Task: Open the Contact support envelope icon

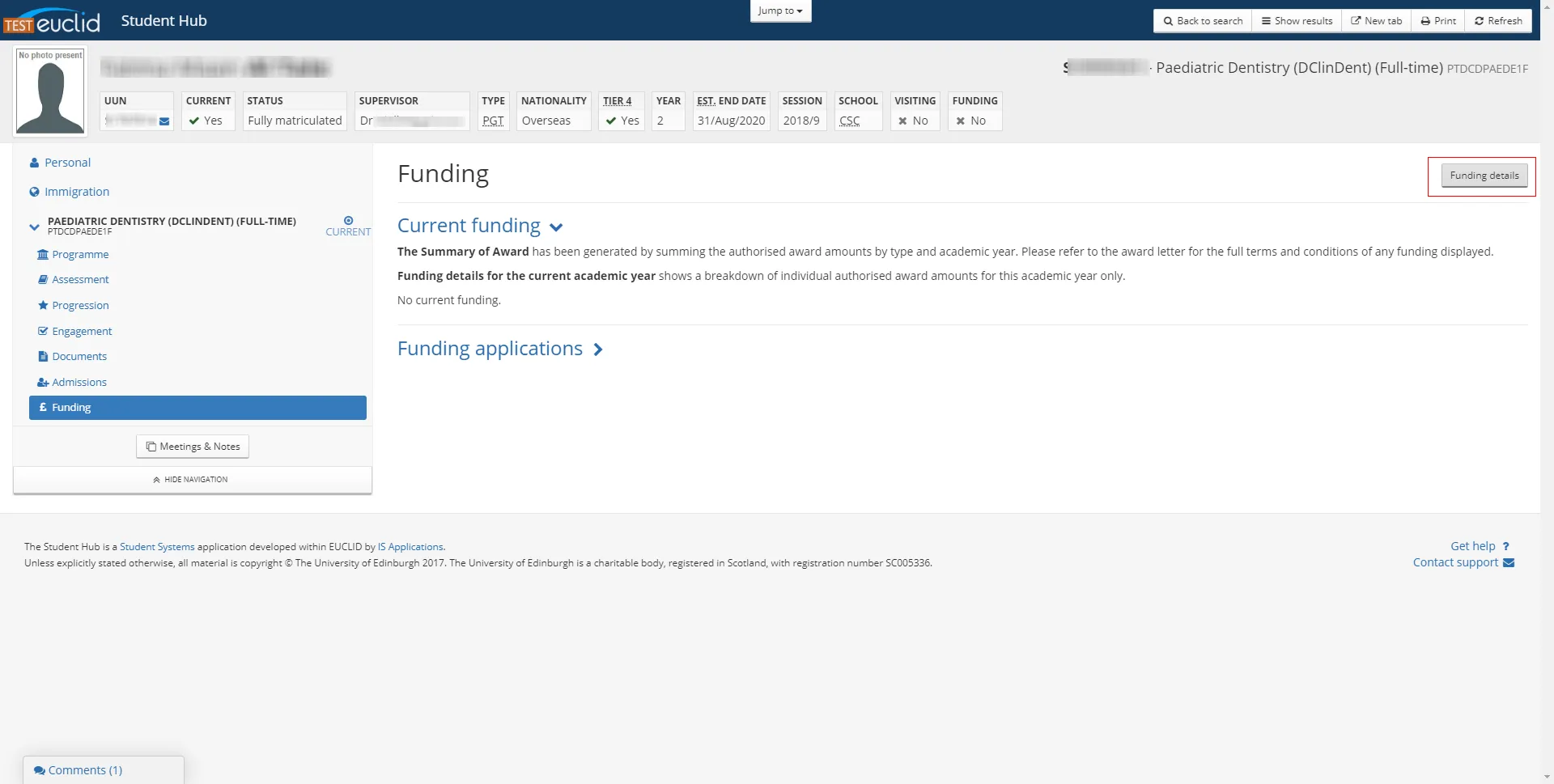Action: pyautogui.click(x=1510, y=562)
